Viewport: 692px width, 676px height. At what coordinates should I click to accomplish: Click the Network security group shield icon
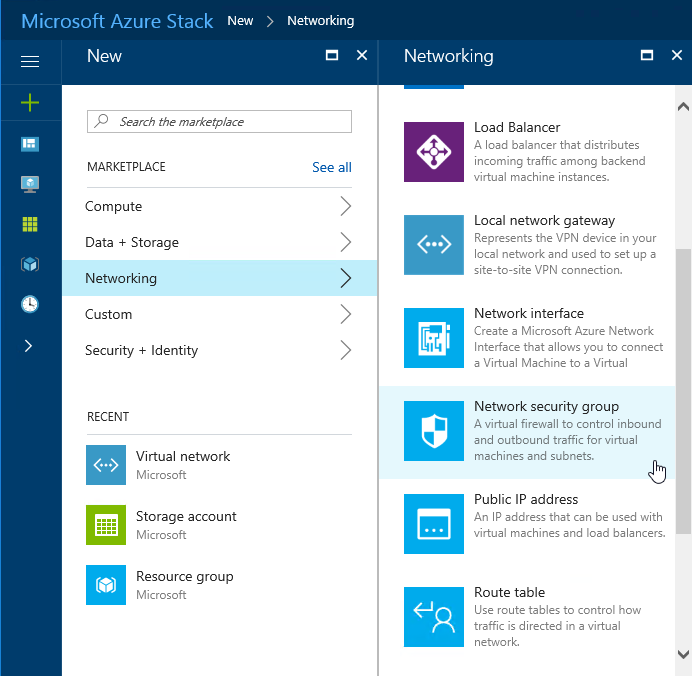point(434,431)
